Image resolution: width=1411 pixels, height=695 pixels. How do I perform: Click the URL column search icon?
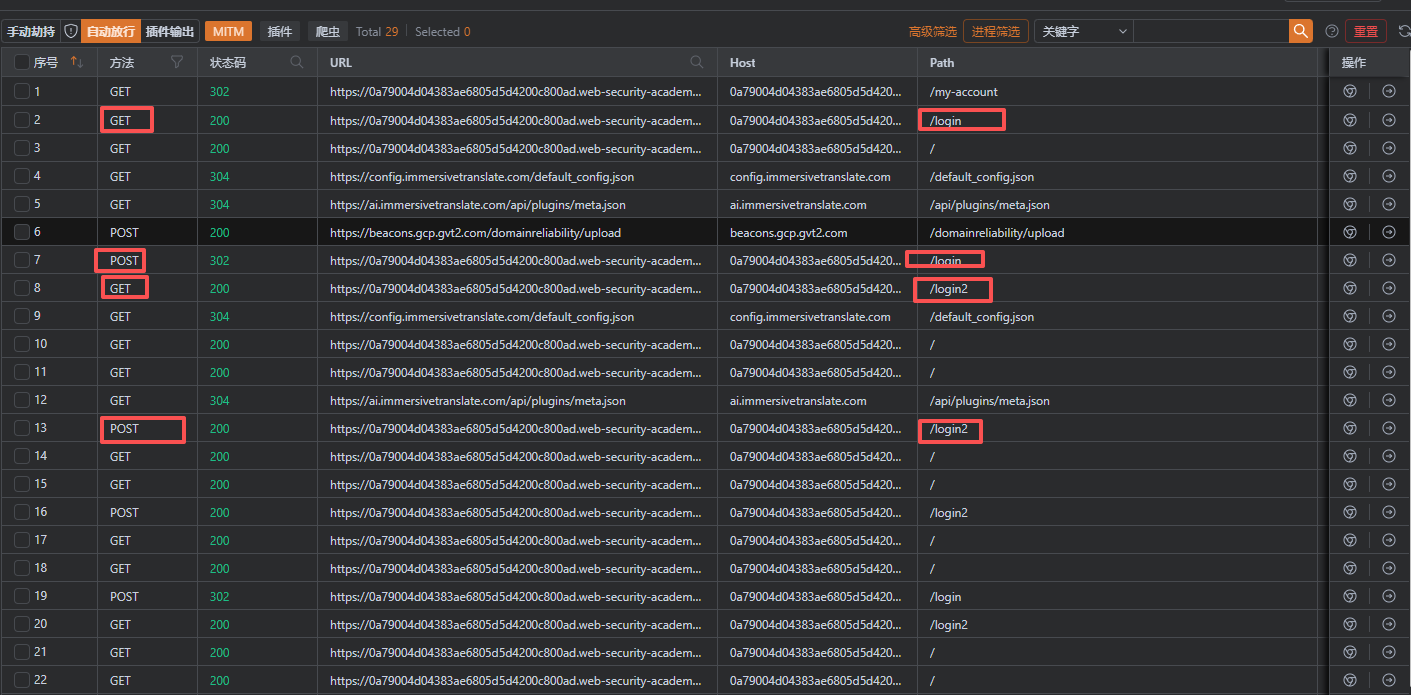tap(697, 62)
